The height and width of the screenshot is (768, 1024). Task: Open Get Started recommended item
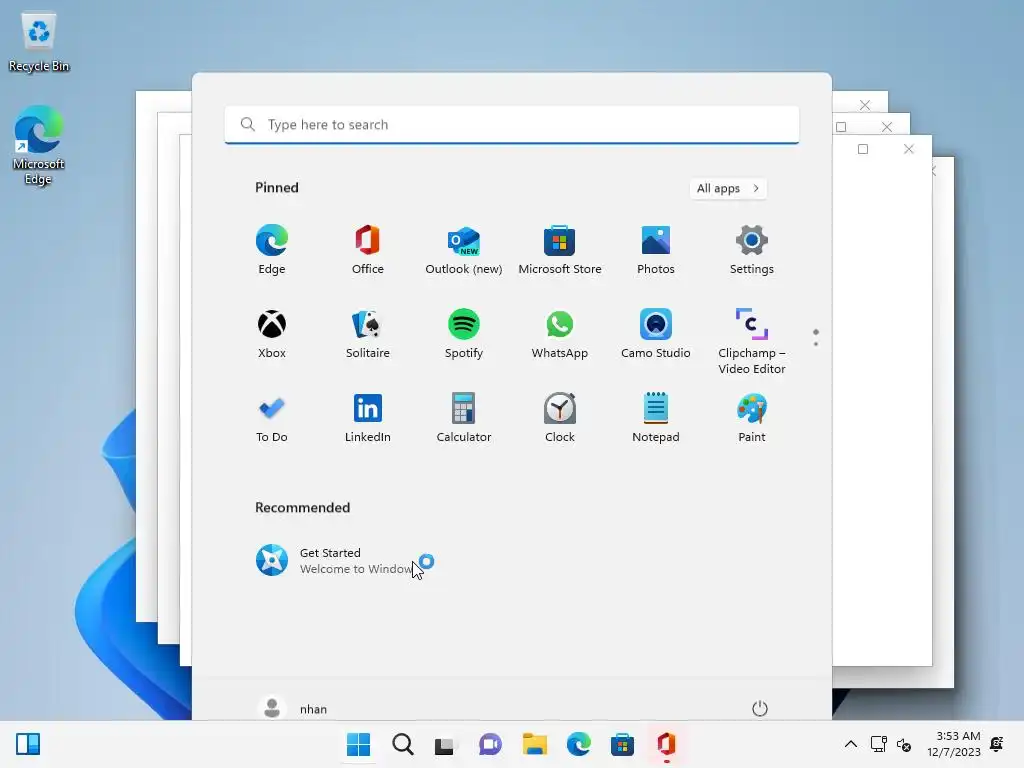pyautogui.click(x=340, y=560)
